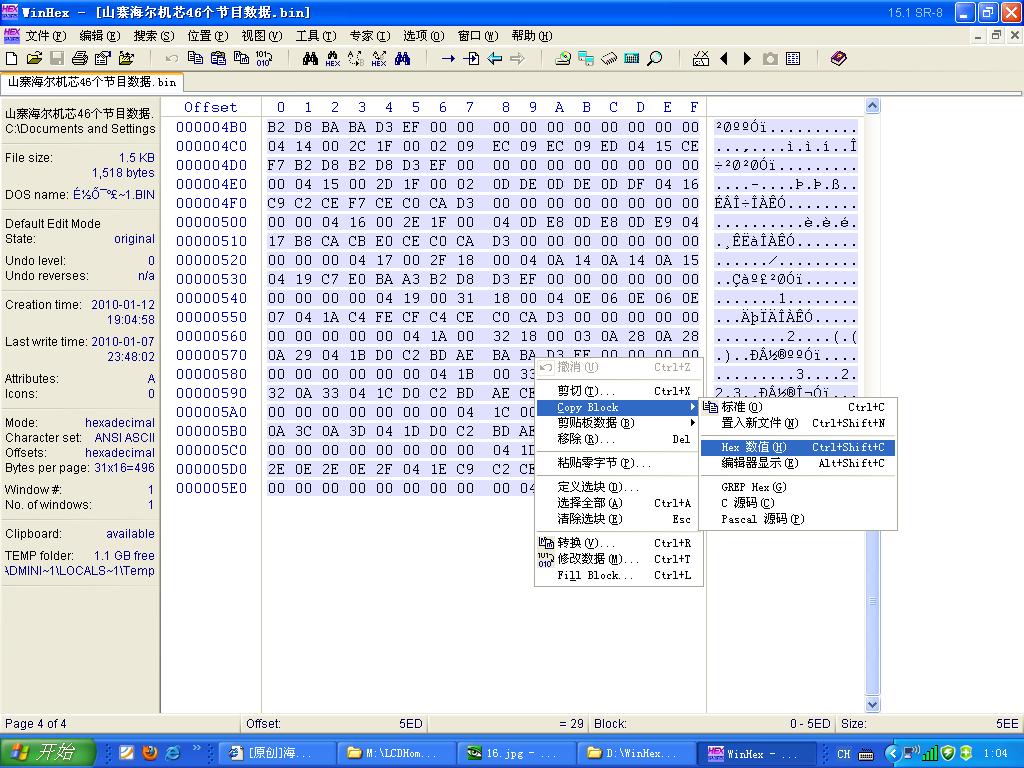Click the blue Back arrow toolbar icon
The height and width of the screenshot is (768, 1024).
point(494,59)
